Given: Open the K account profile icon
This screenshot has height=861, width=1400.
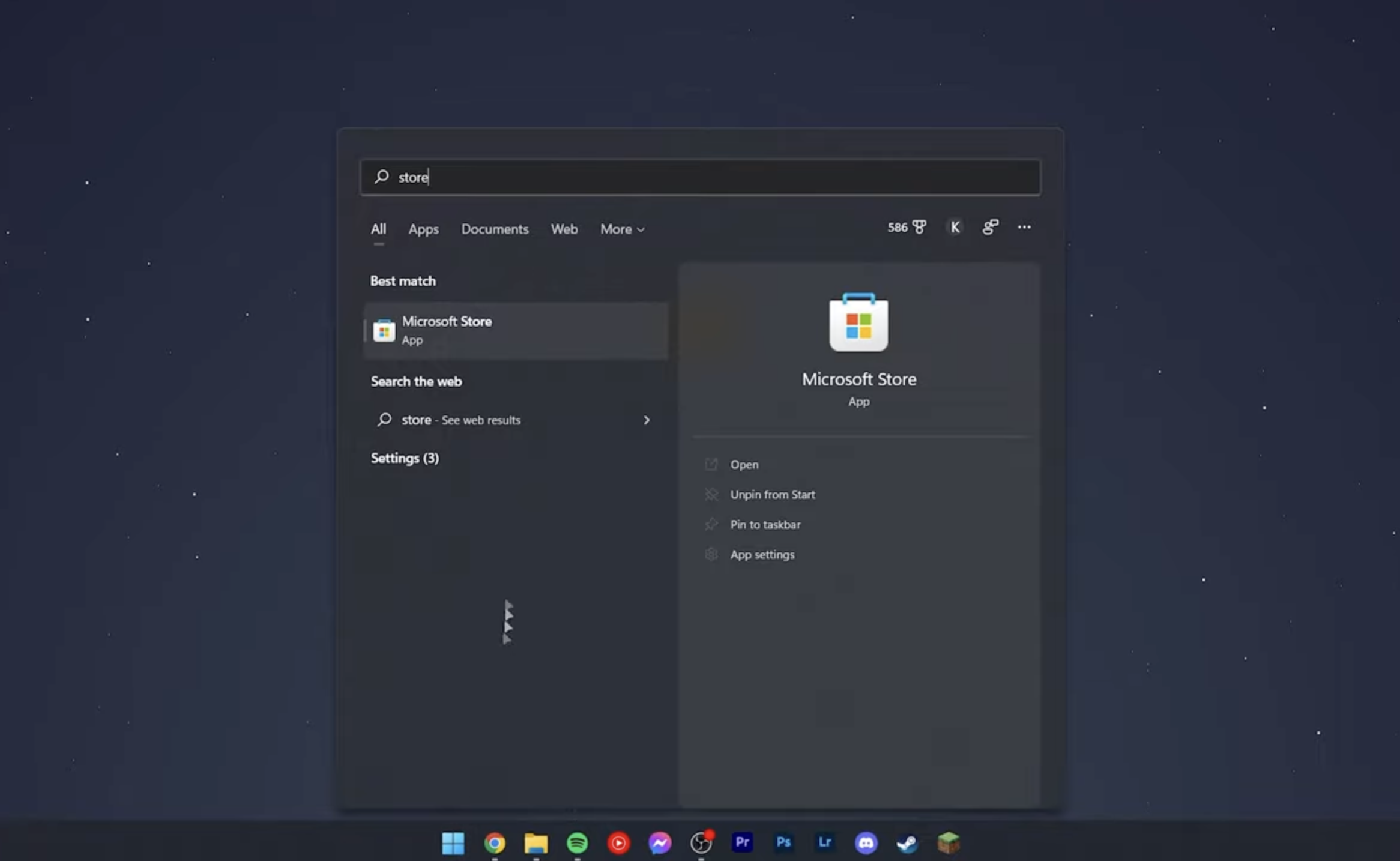Looking at the screenshot, I should pyautogui.click(x=955, y=227).
